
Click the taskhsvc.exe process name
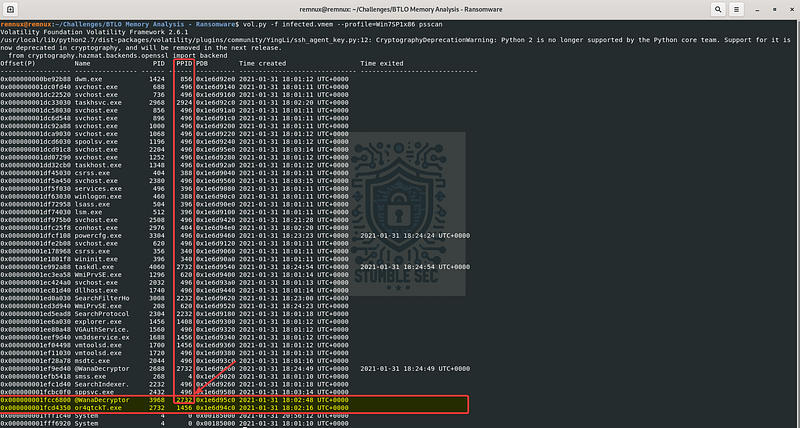click(x=98, y=103)
